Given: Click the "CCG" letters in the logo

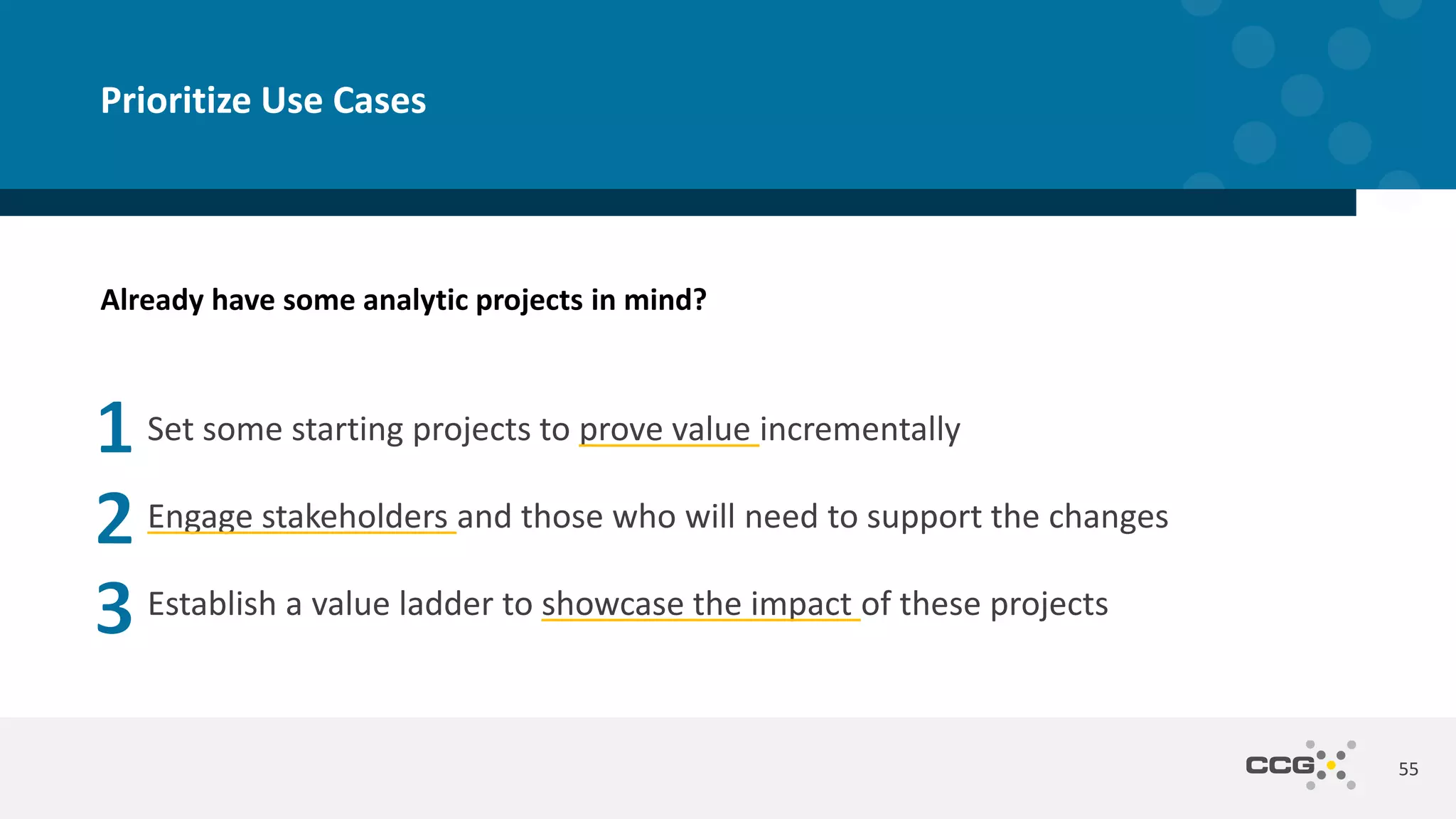Looking at the screenshot, I should coord(1280,766).
